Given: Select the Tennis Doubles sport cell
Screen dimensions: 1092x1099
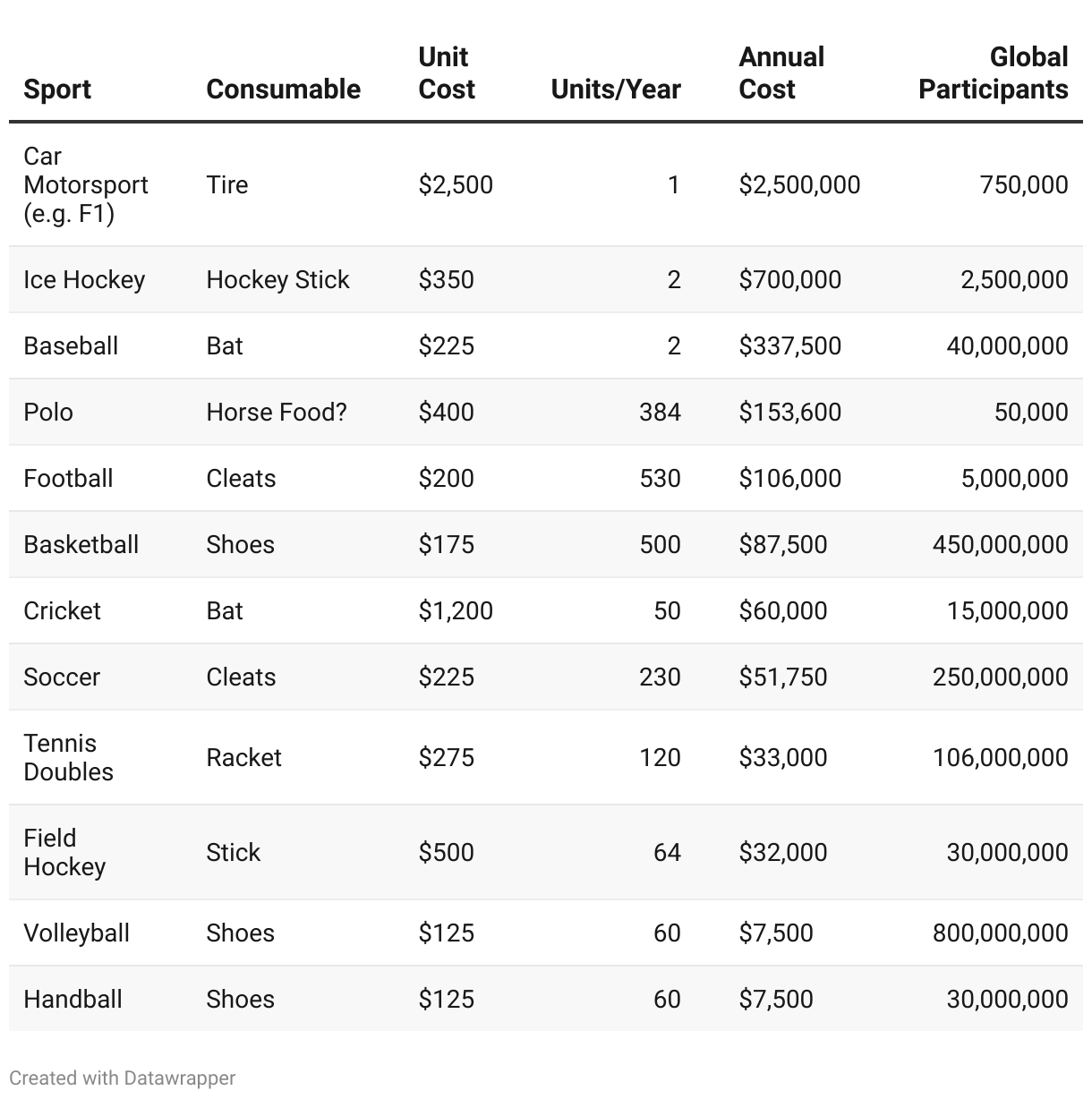Looking at the screenshot, I should click(68, 757).
